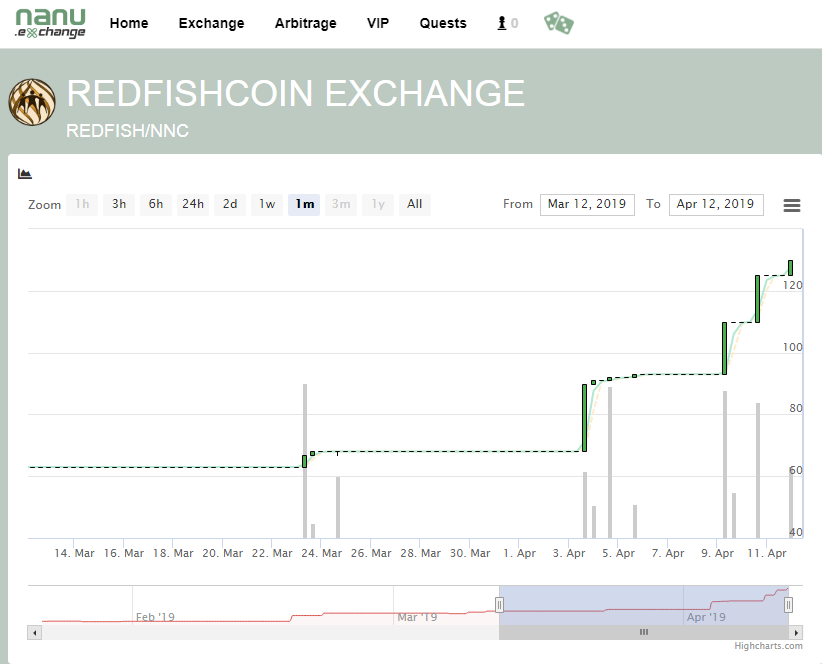Set chart zoom to 24h
The width and height of the screenshot is (822, 664).
pyautogui.click(x=193, y=204)
